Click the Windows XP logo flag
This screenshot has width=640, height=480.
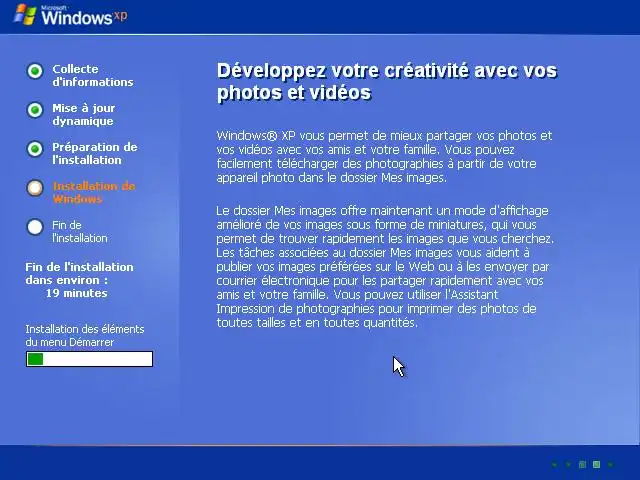pyautogui.click(x=25, y=15)
